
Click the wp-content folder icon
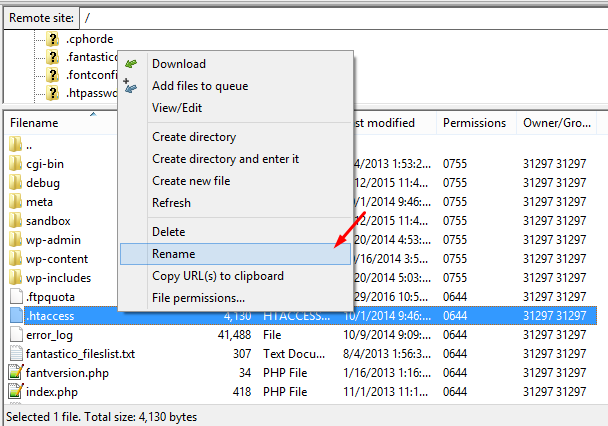(x=16, y=258)
